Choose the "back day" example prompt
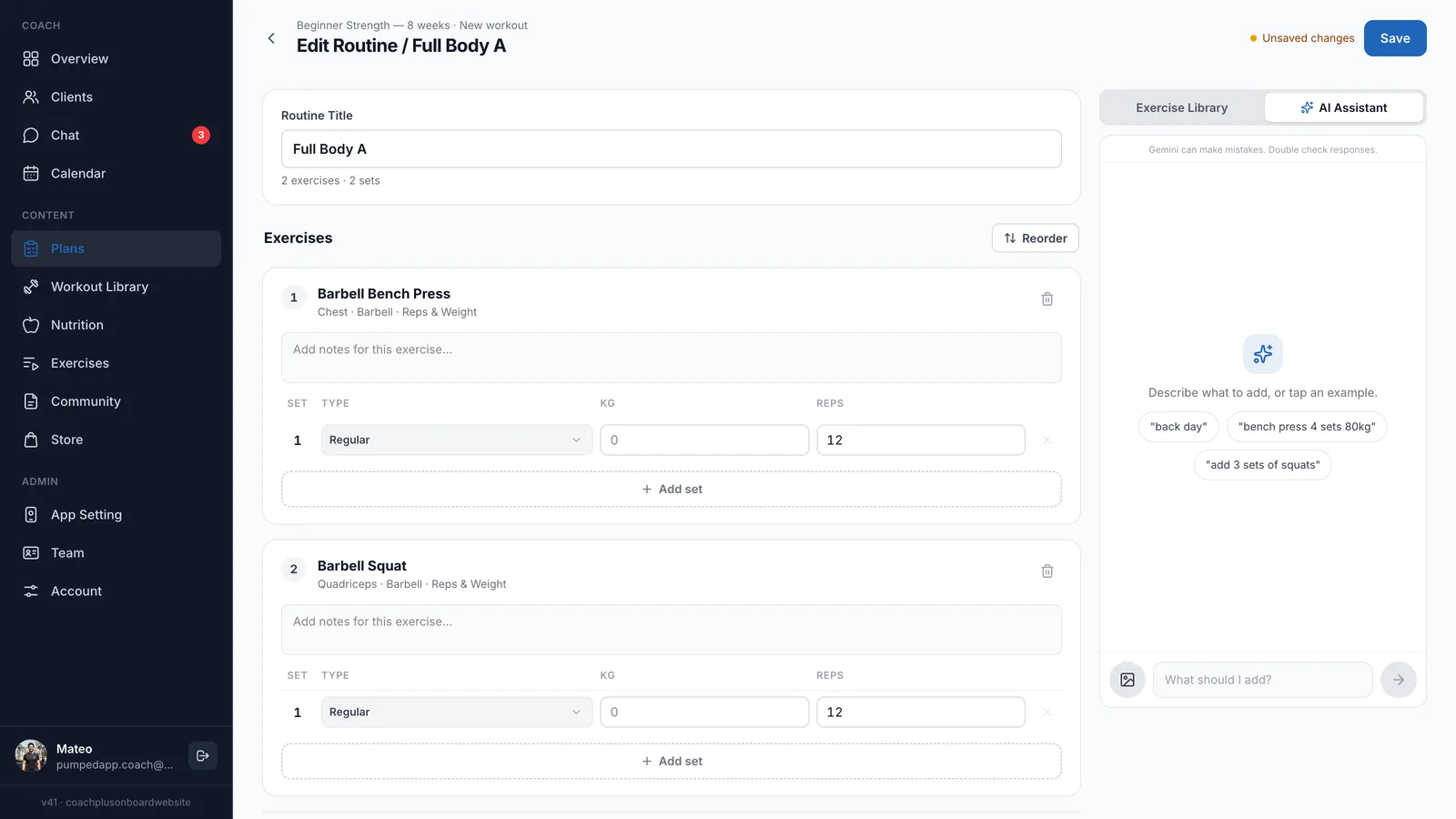The width and height of the screenshot is (1456, 819). tap(1178, 427)
